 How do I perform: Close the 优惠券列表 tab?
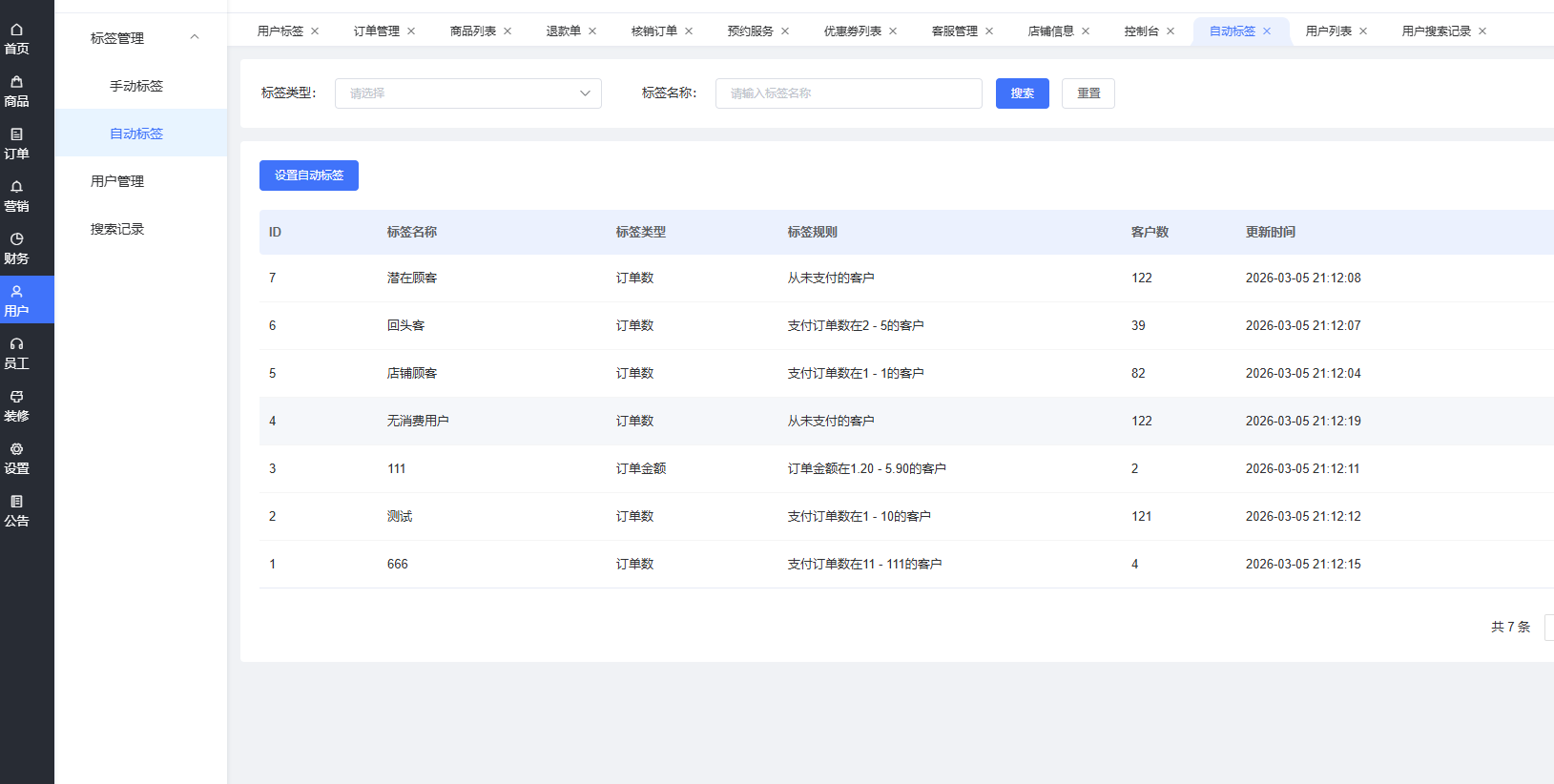[x=893, y=31]
